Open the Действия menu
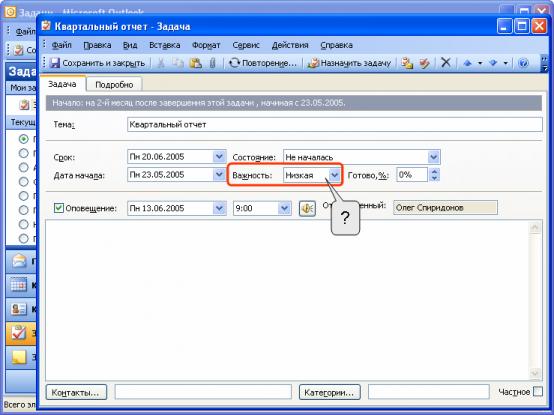The image size is (554, 415). [x=290, y=45]
